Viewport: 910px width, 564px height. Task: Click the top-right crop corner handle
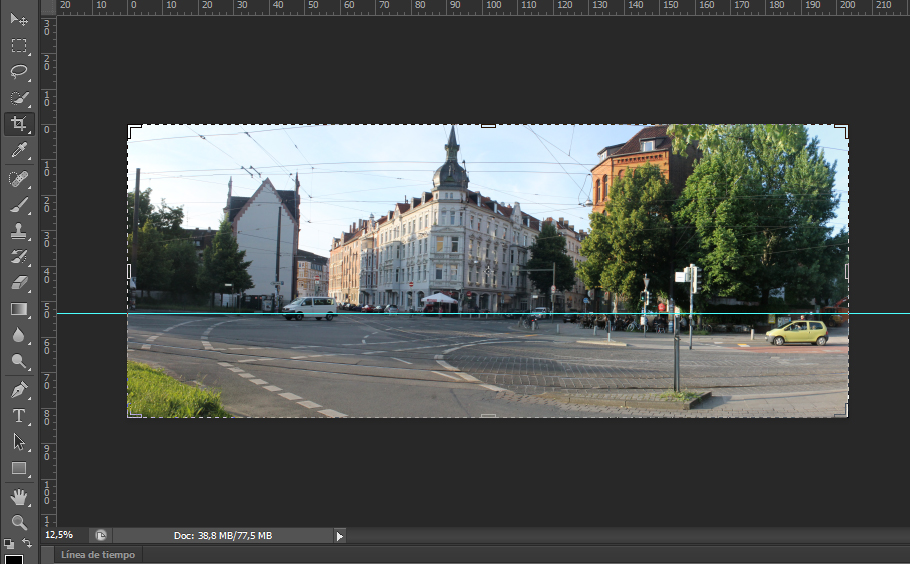pos(842,131)
